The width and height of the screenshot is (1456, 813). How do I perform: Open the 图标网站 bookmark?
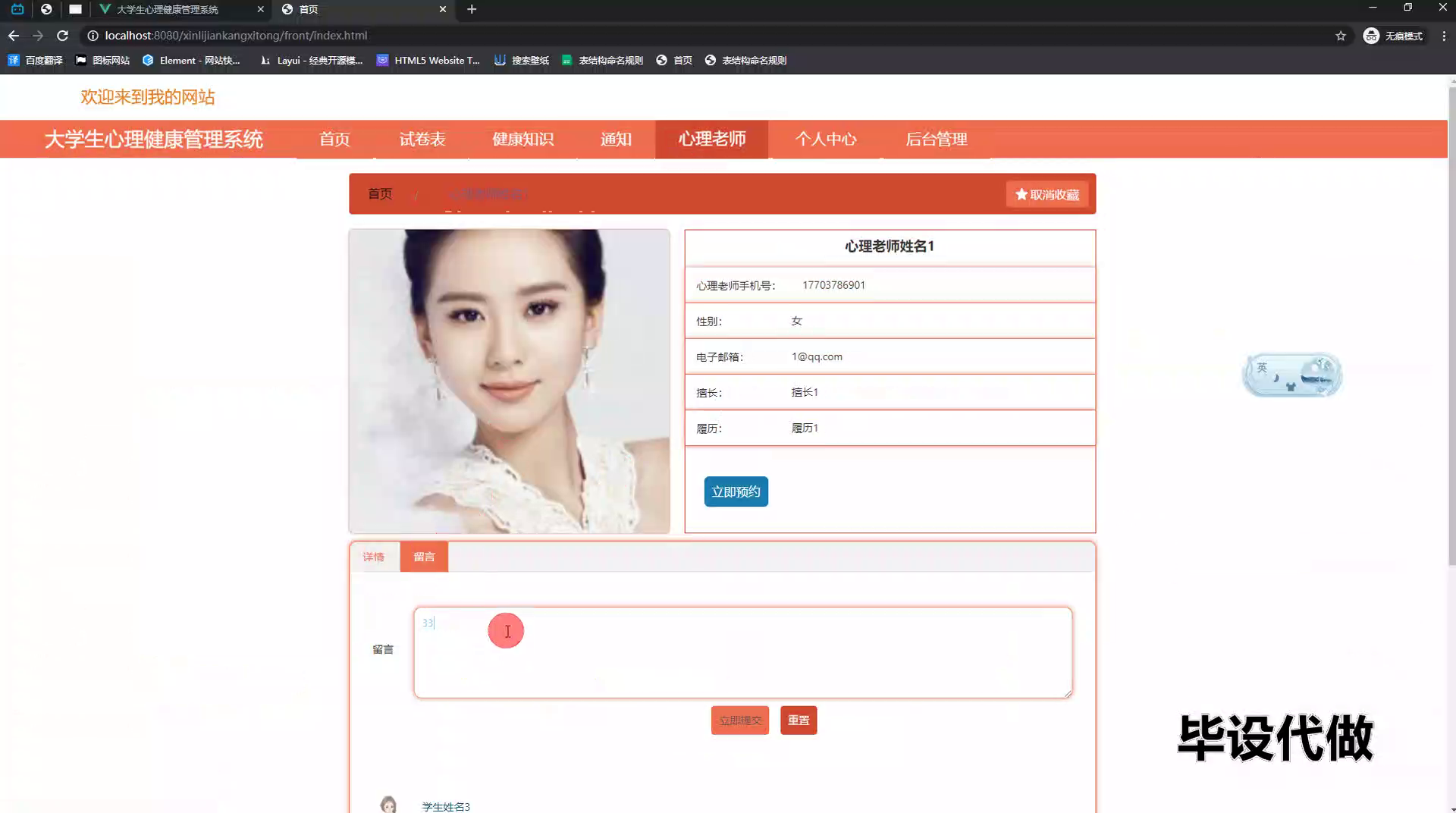coord(102,60)
